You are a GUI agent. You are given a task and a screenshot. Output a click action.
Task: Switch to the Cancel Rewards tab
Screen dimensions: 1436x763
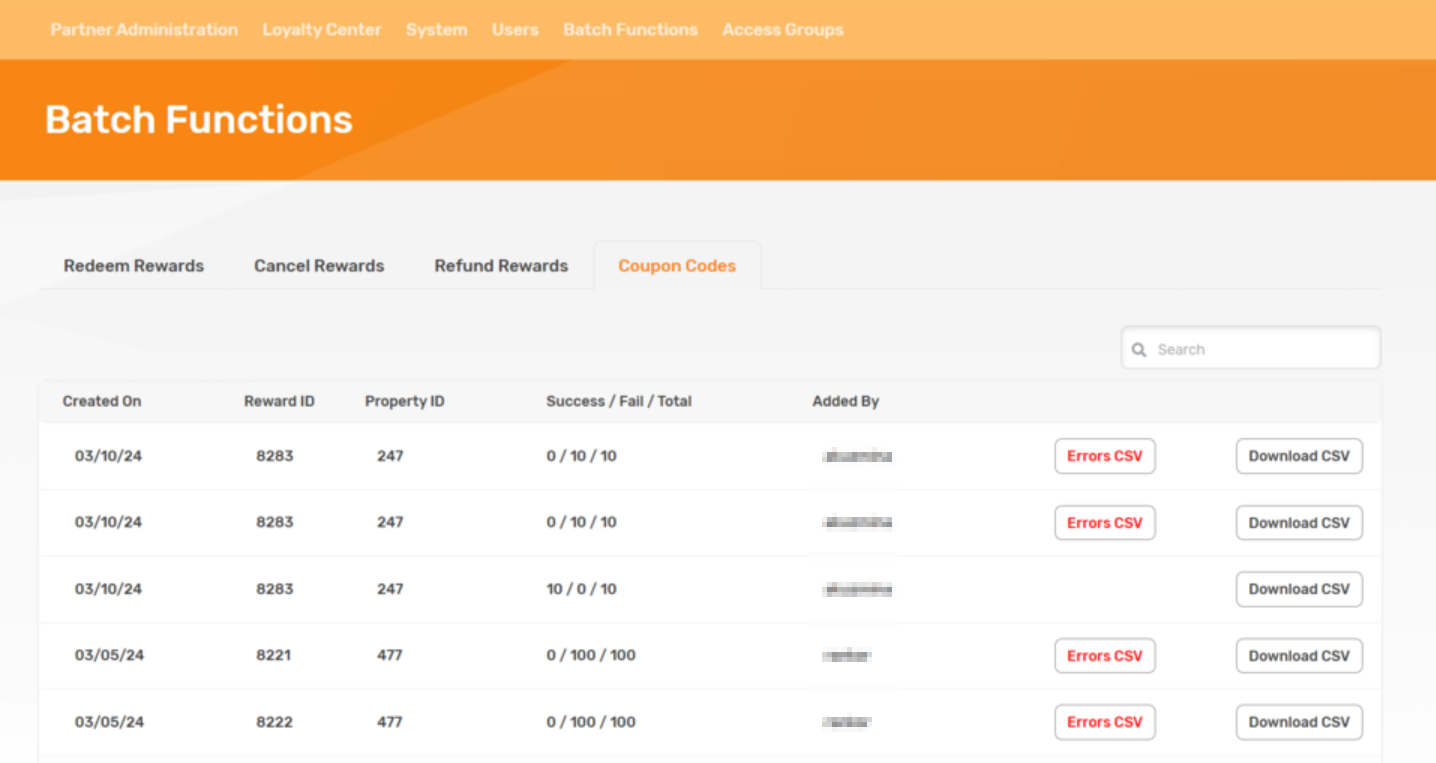click(x=319, y=266)
